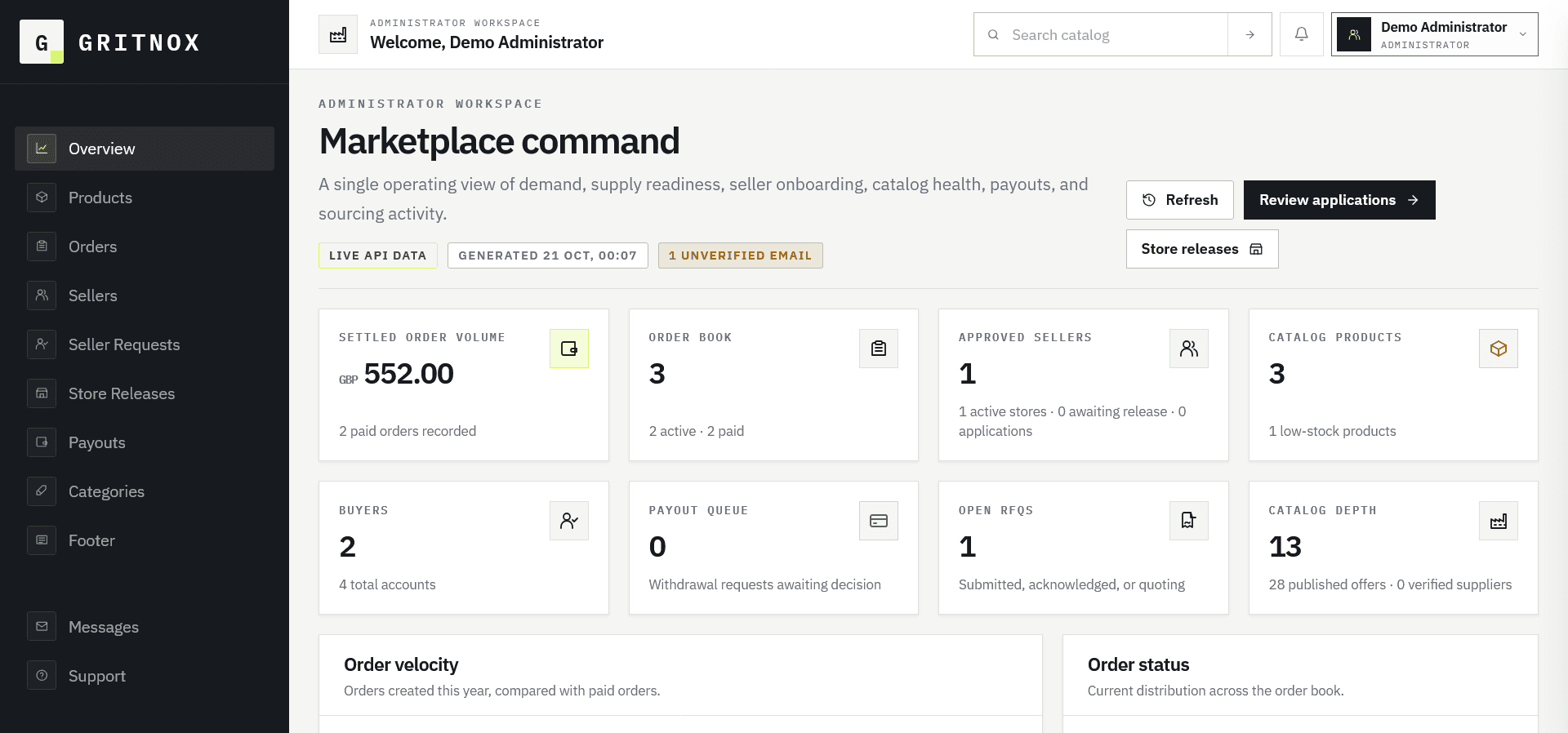Click the wallet icon on Settled Order Volume
This screenshot has width=1568, height=733.
coord(569,349)
